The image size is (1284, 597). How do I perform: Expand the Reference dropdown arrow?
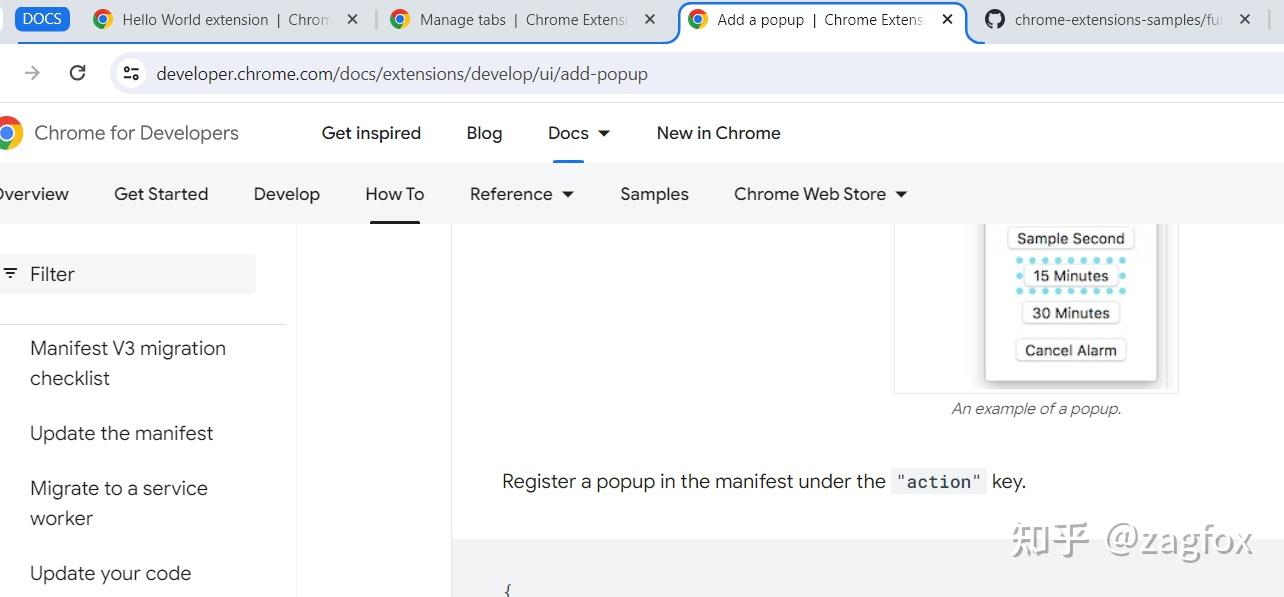coord(568,194)
